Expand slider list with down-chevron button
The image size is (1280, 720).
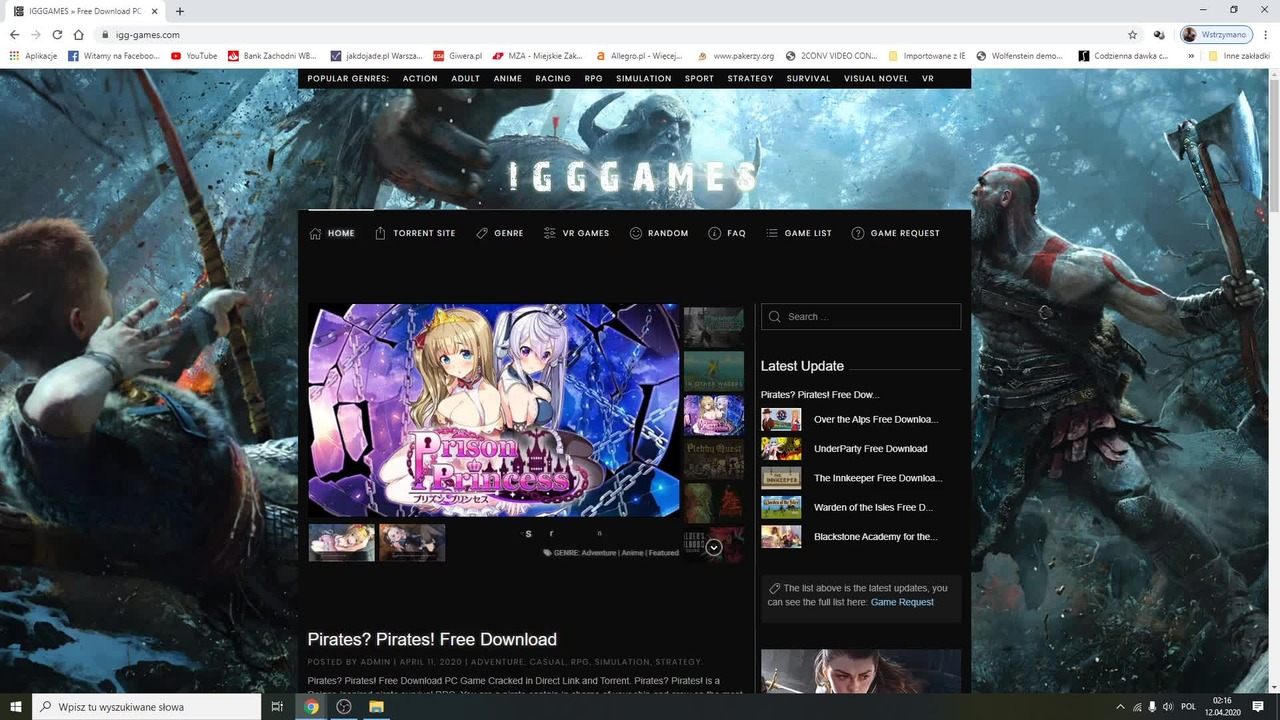[714, 547]
